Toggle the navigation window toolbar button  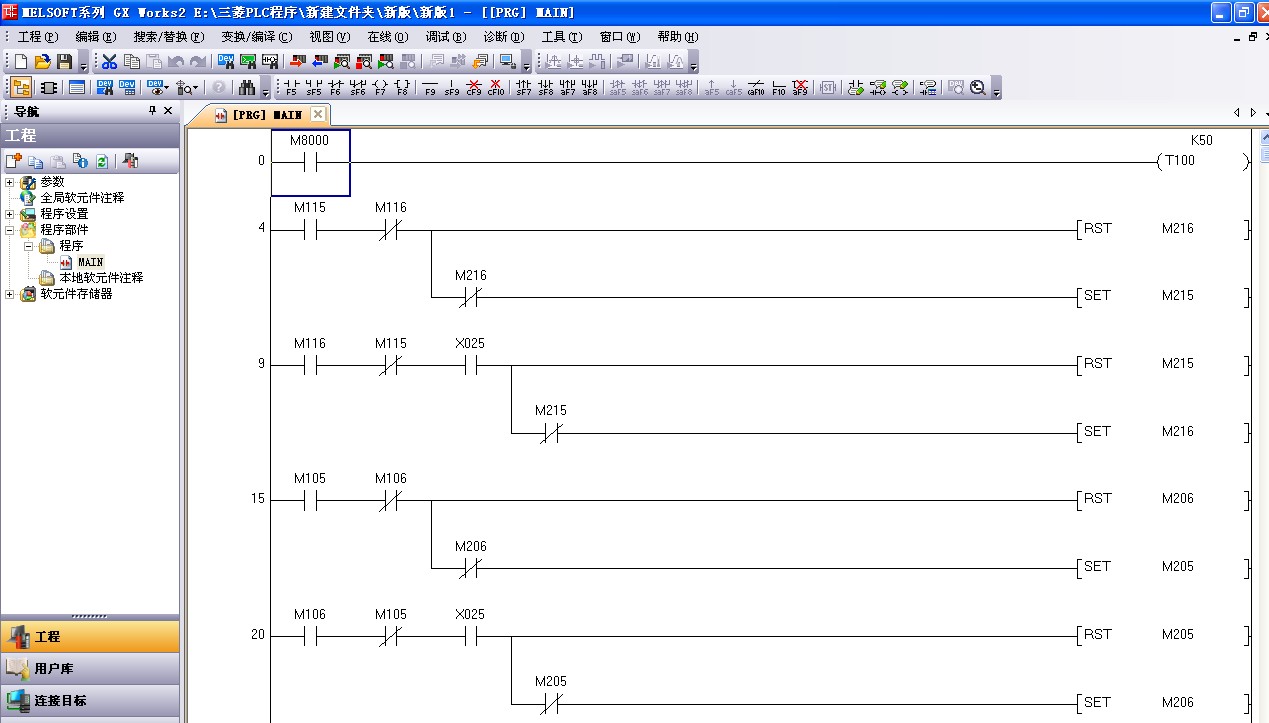coord(20,87)
